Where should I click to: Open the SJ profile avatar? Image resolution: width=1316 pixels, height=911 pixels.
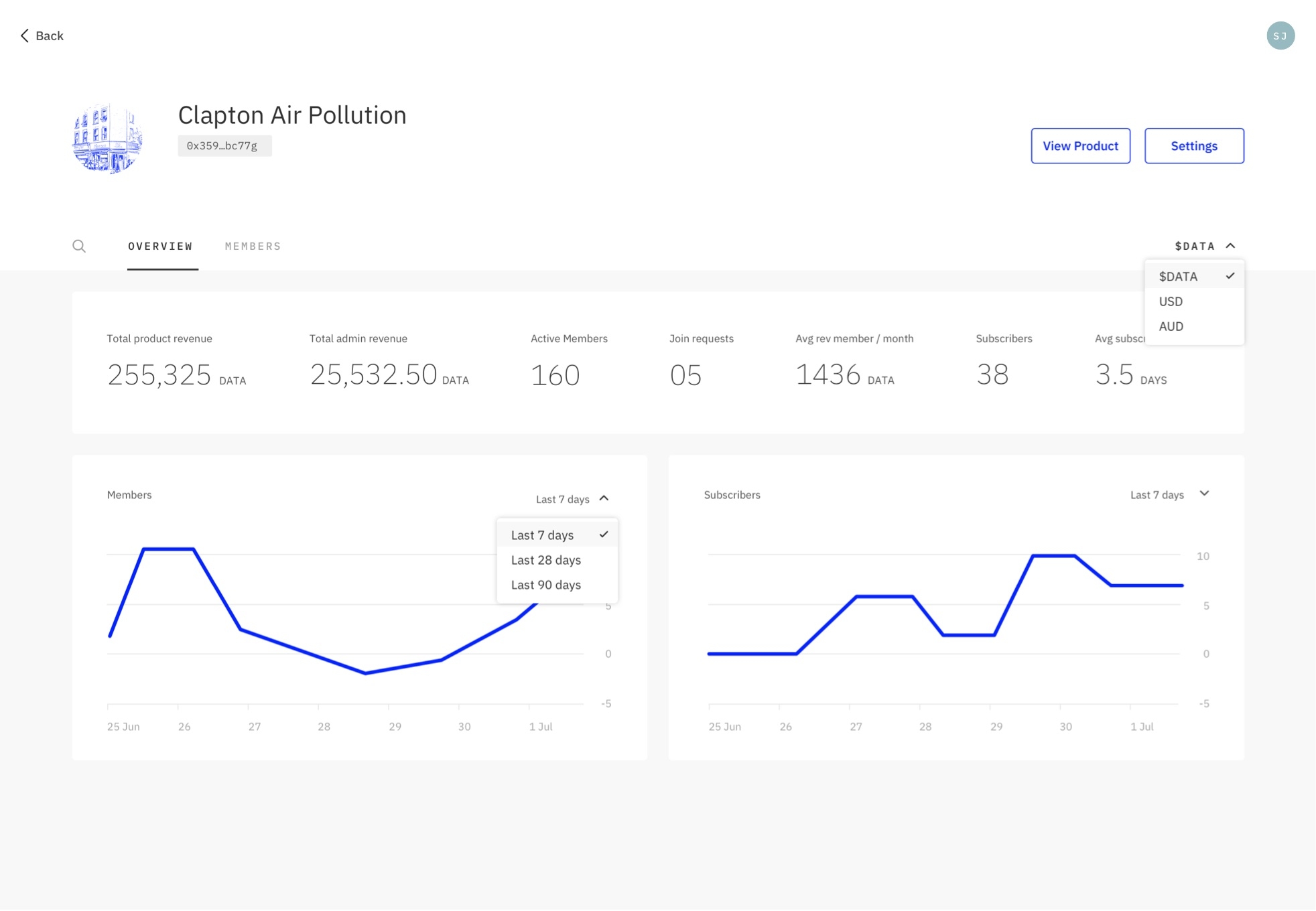click(x=1280, y=36)
